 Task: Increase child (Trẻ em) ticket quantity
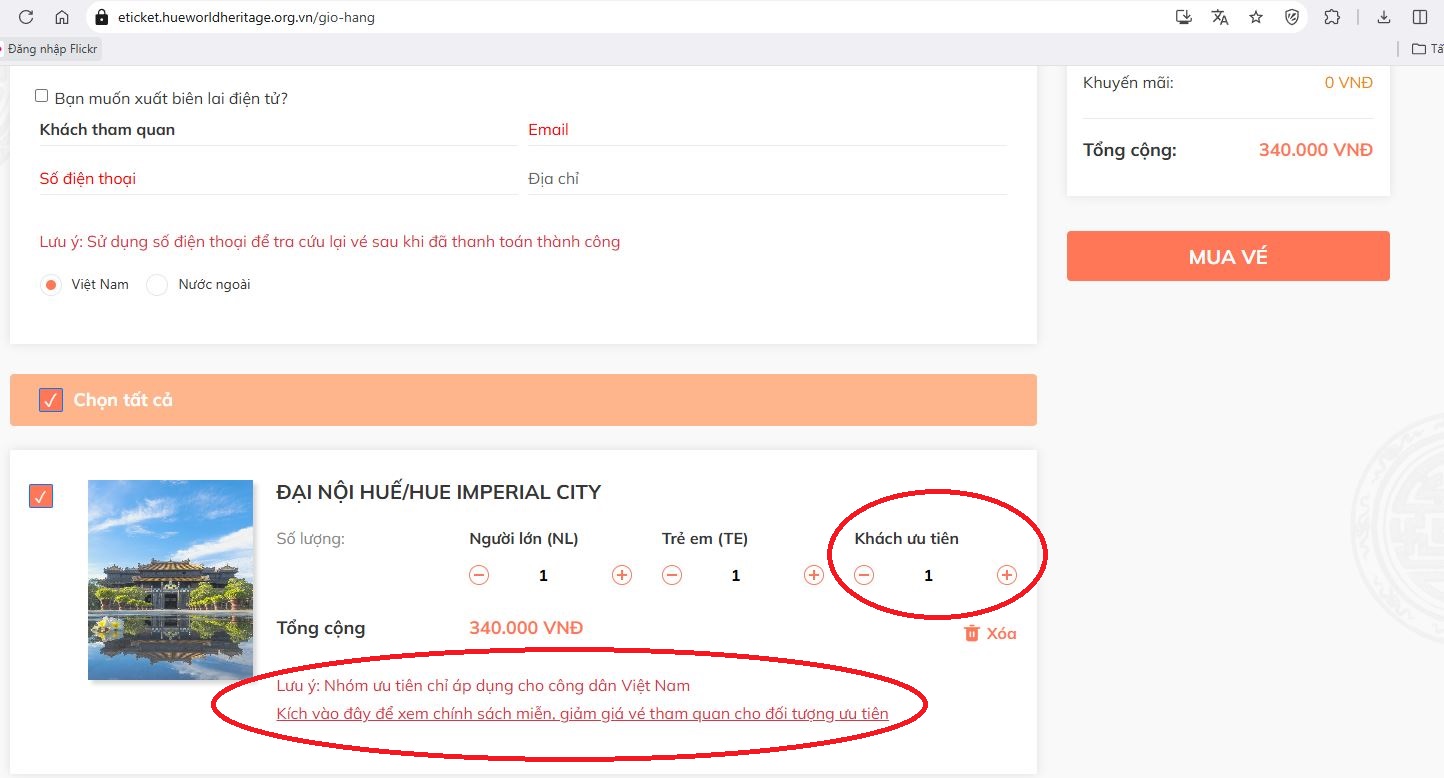[814, 575]
